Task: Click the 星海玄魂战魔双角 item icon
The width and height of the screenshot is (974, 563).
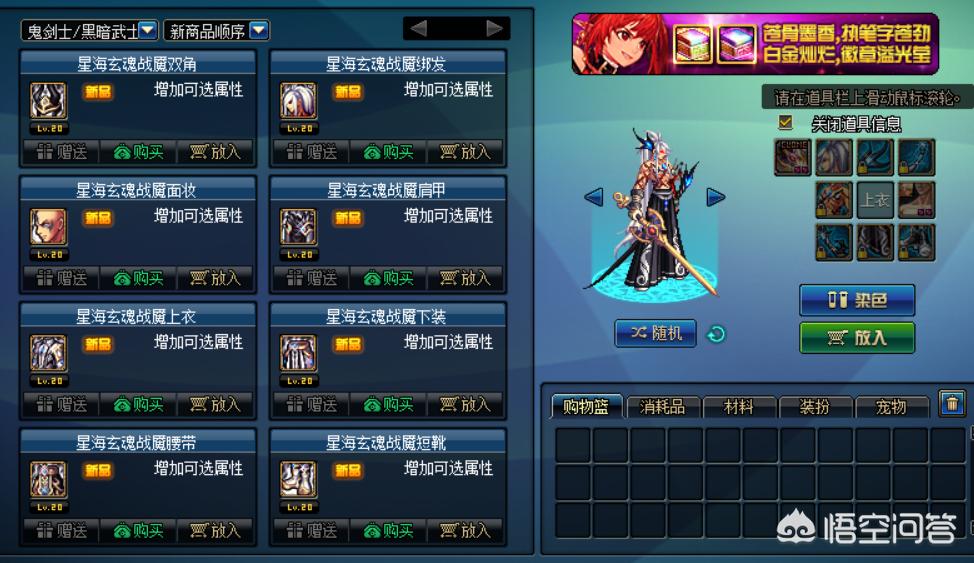Action: click(48, 101)
